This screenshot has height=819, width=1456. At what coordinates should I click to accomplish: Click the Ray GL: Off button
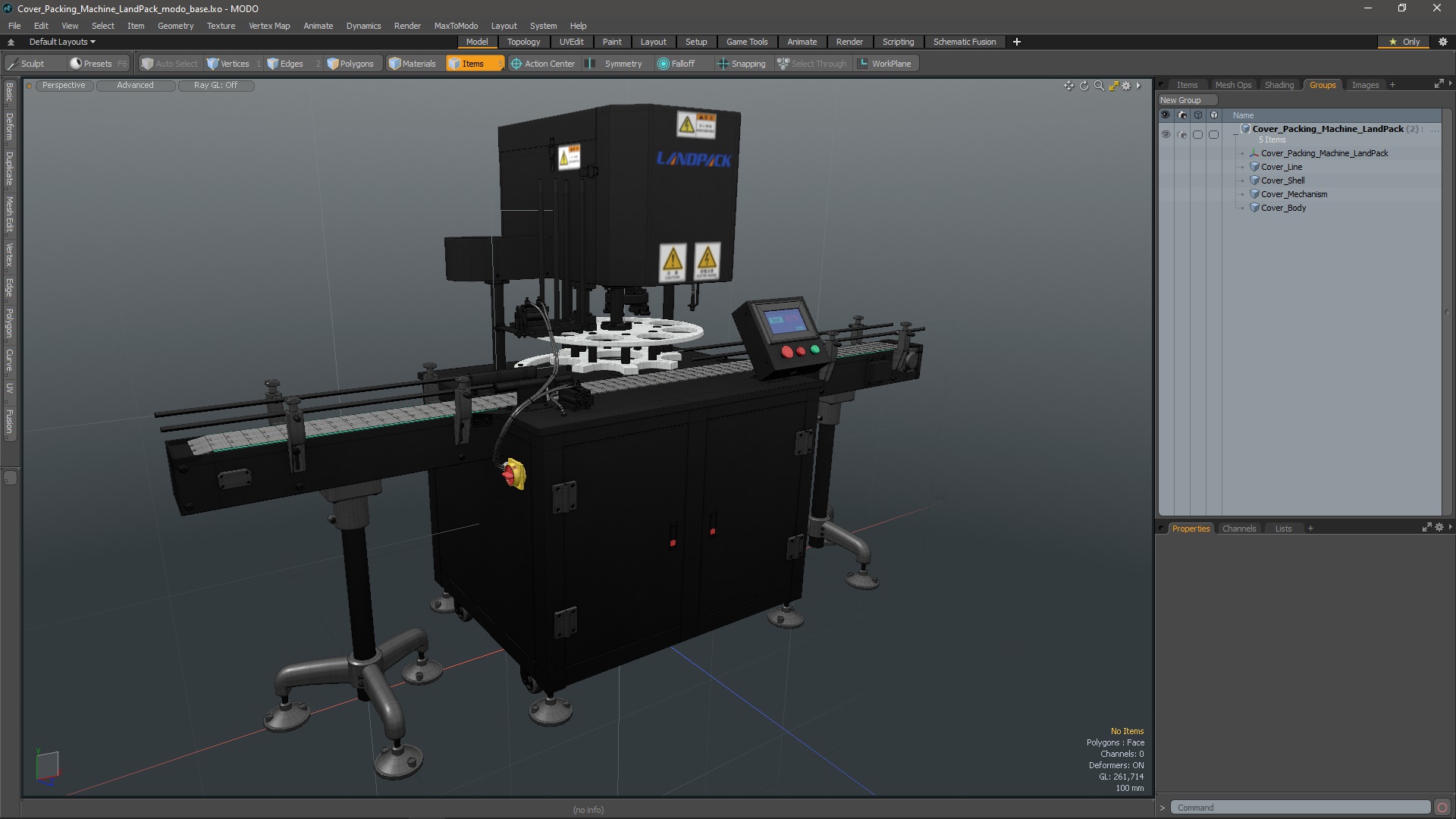(215, 86)
